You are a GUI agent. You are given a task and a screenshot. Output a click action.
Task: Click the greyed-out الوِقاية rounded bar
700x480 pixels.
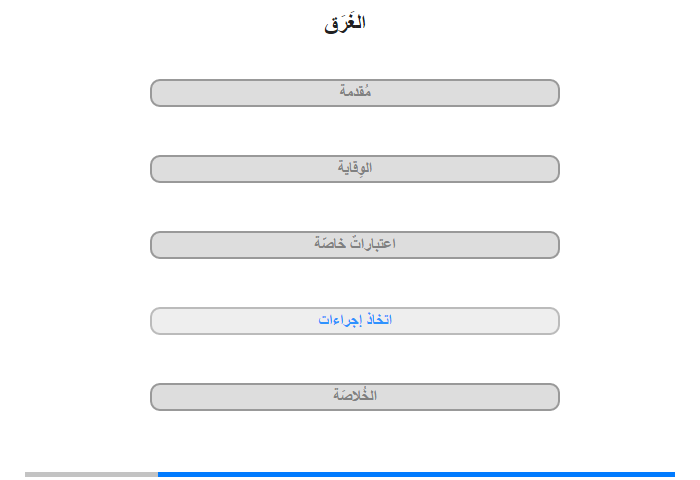click(x=354, y=169)
